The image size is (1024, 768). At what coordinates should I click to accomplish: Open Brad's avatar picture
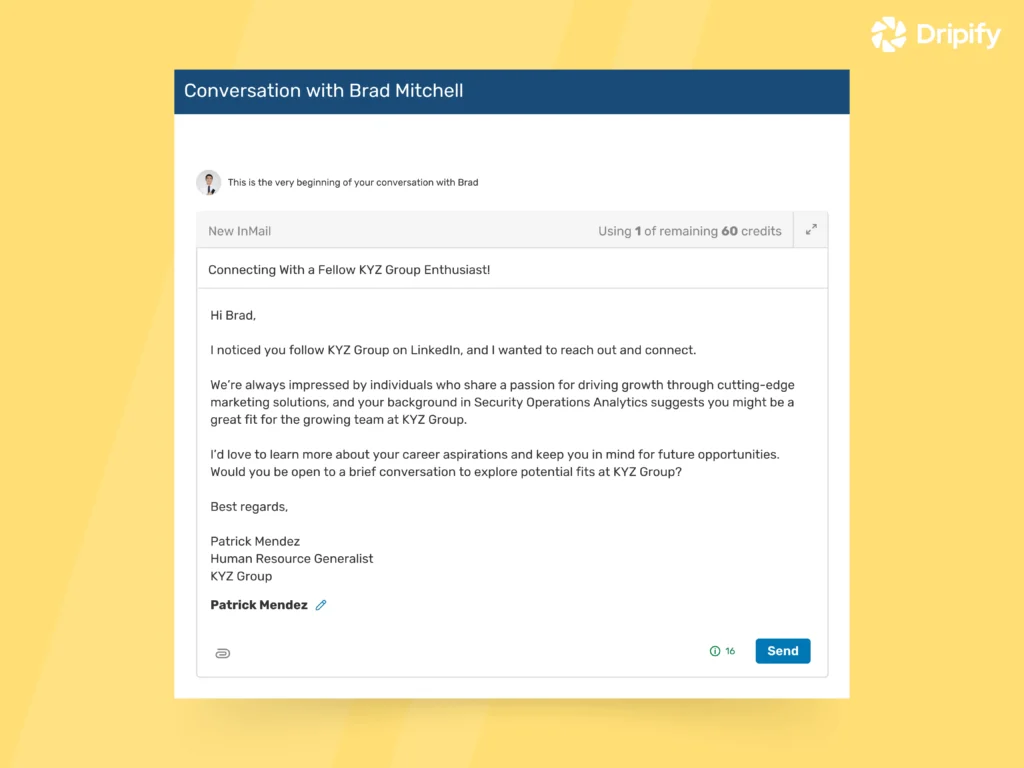click(x=209, y=182)
